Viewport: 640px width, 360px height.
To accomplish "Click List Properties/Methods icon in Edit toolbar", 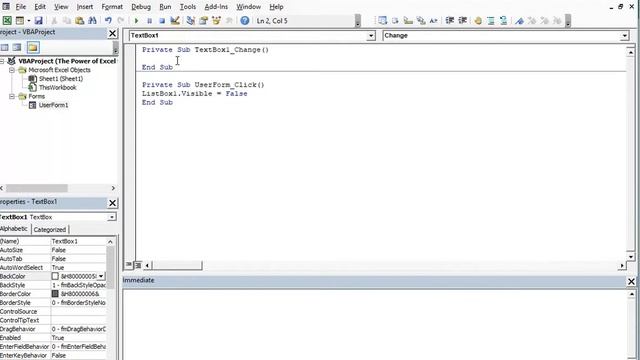I will pyautogui.click(x=382, y=20).
